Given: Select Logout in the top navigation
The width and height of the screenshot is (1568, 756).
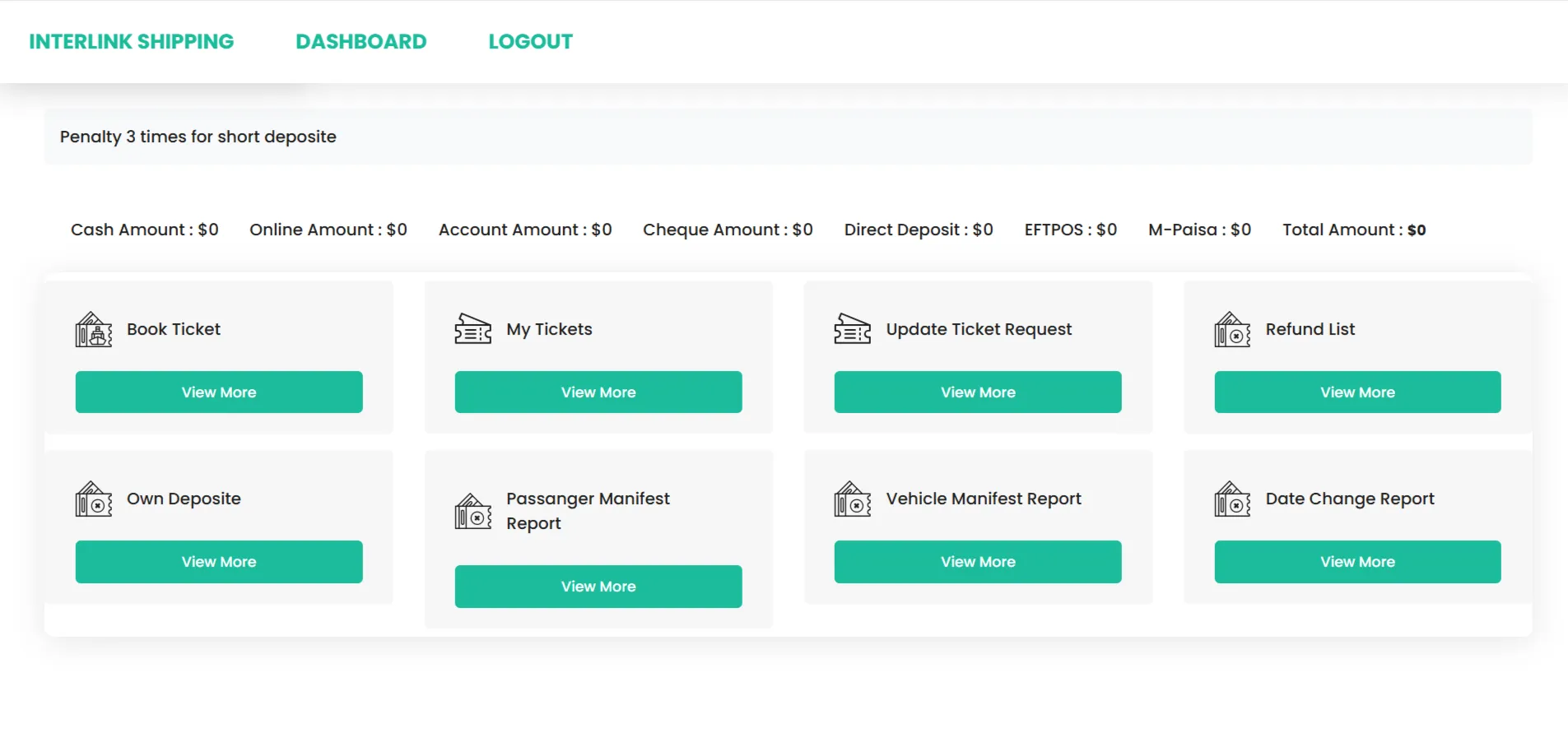Looking at the screenshot, I should [531, 41].
